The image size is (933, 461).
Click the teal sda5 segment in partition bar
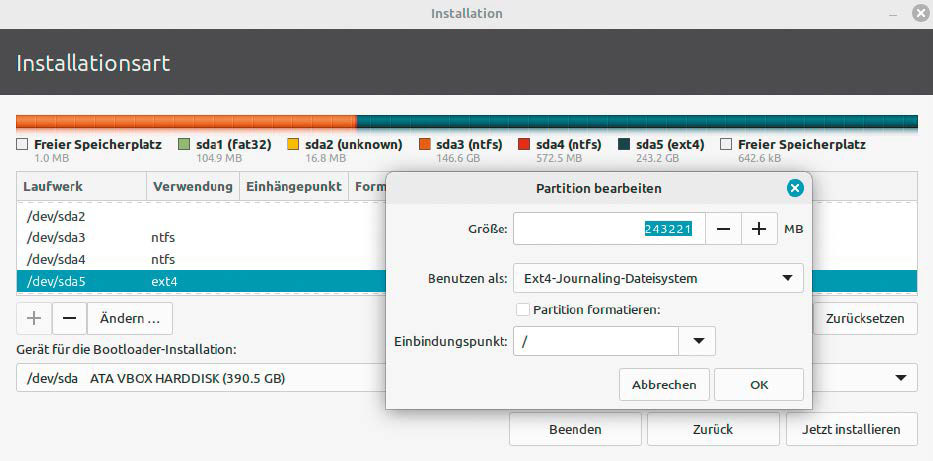(x=637, y=122)
